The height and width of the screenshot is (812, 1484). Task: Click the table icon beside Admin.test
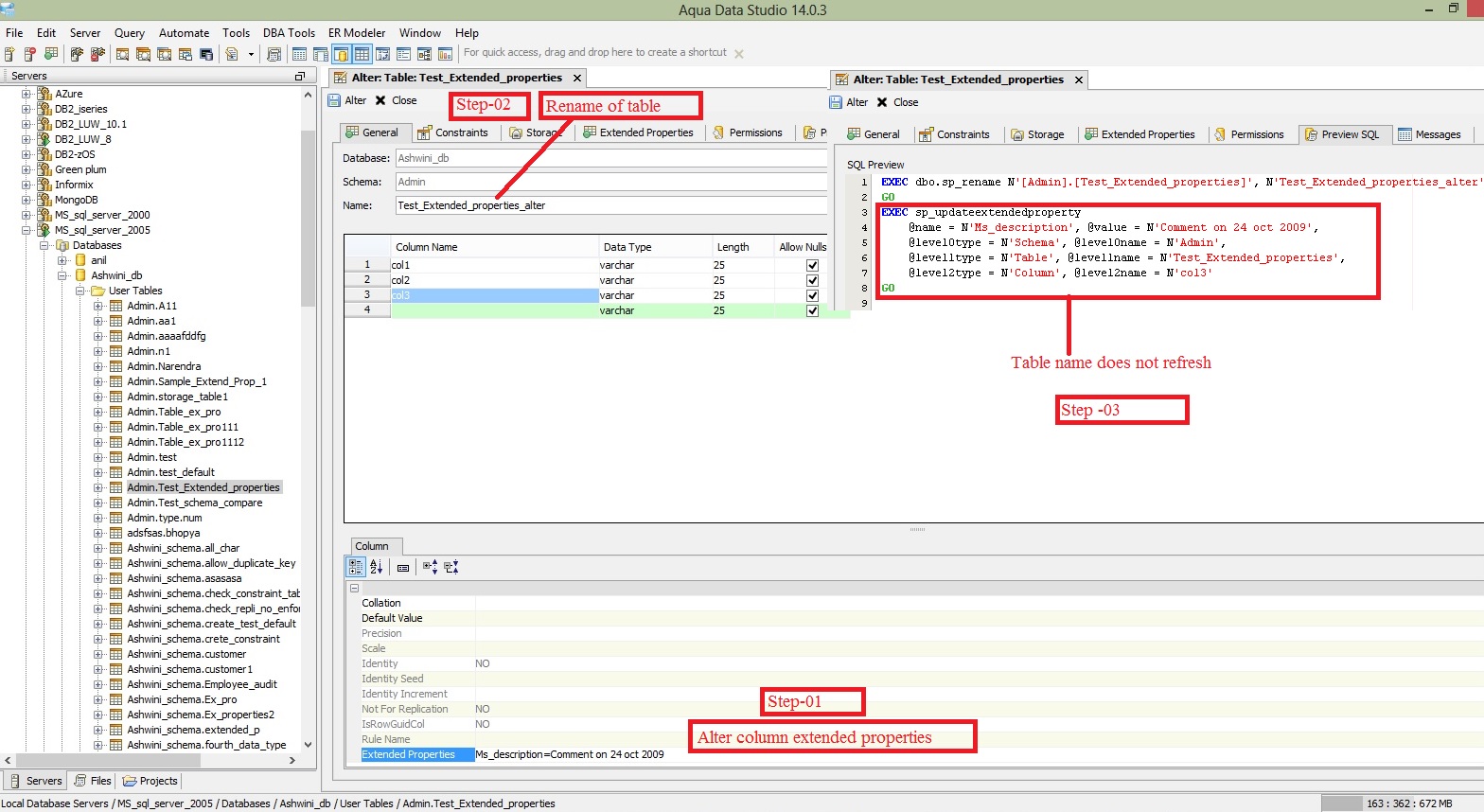116,457
